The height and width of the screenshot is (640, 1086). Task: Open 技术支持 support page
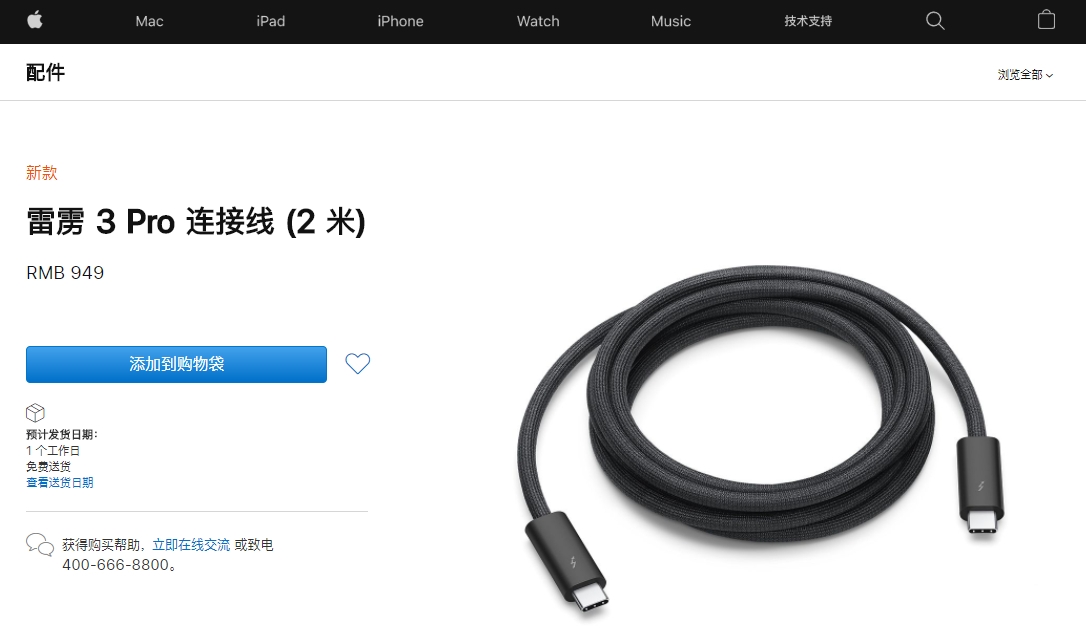pos(808,21)
